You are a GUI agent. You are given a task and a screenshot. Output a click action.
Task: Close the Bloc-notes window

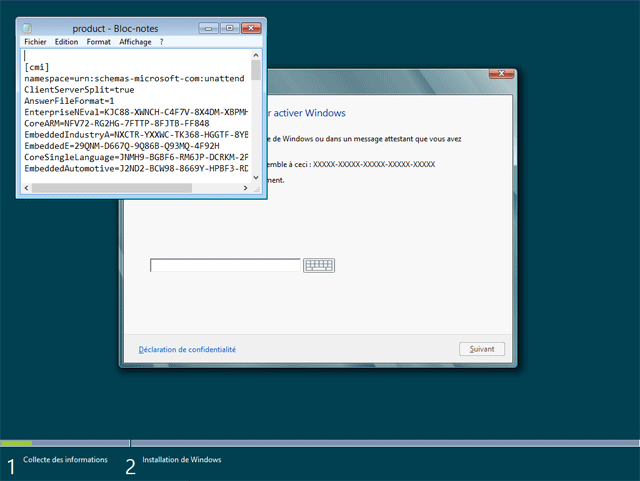click(x=251, y=28)
